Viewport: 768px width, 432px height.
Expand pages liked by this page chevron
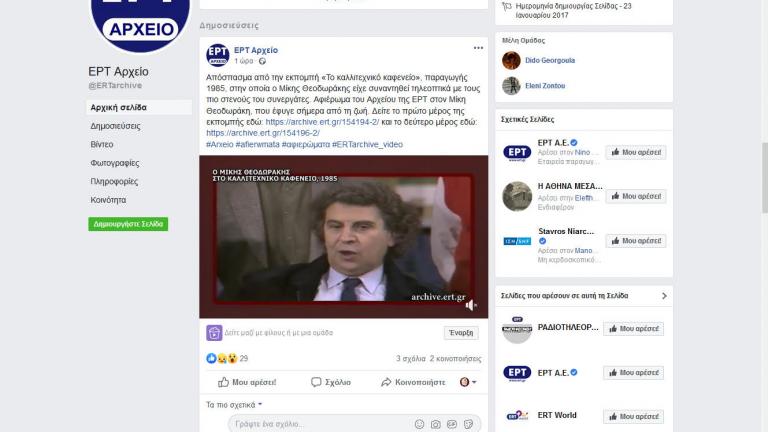click(664, 296)
